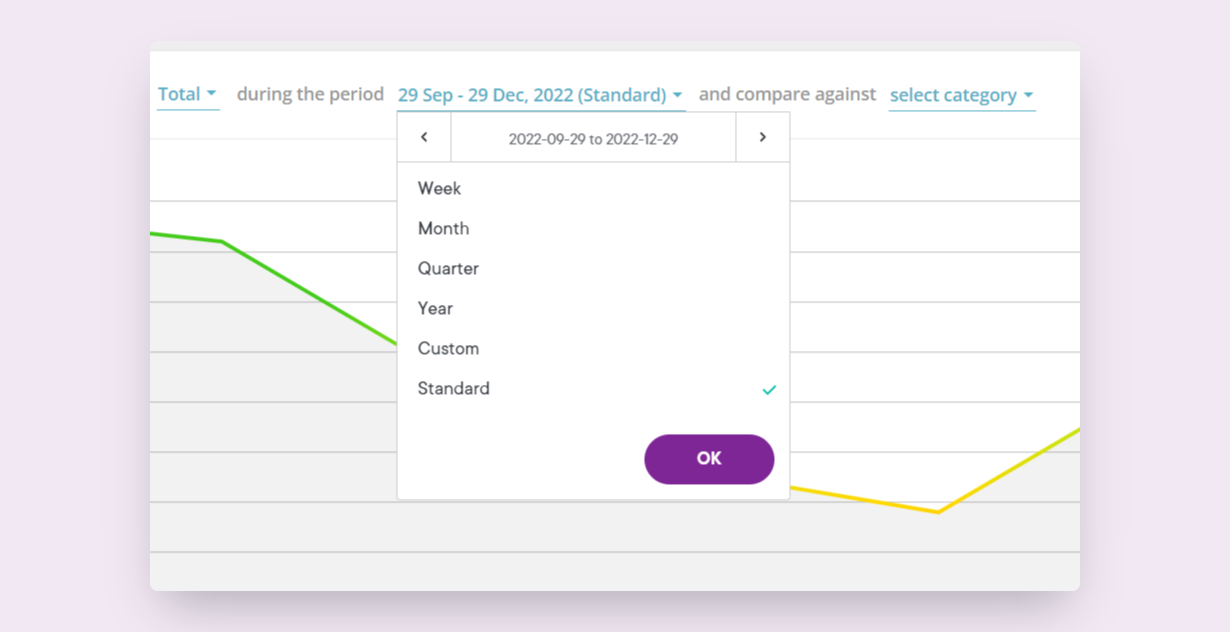Go to the previous period with left chevron
Screen dimensions: 1230x632
(424, 137)
